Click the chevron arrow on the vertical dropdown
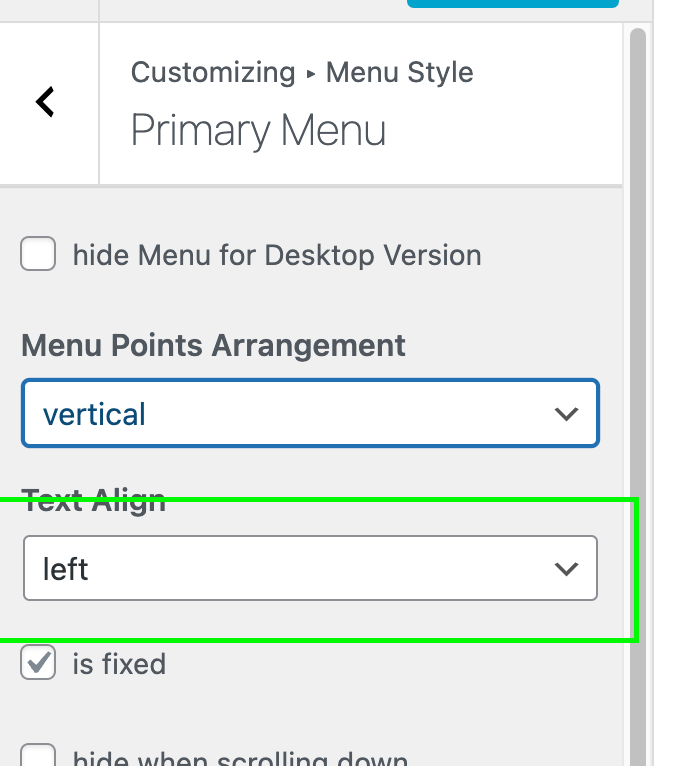The width and height of the screenshot is (692, 766). pyautogui.click(x=566, y=413)
